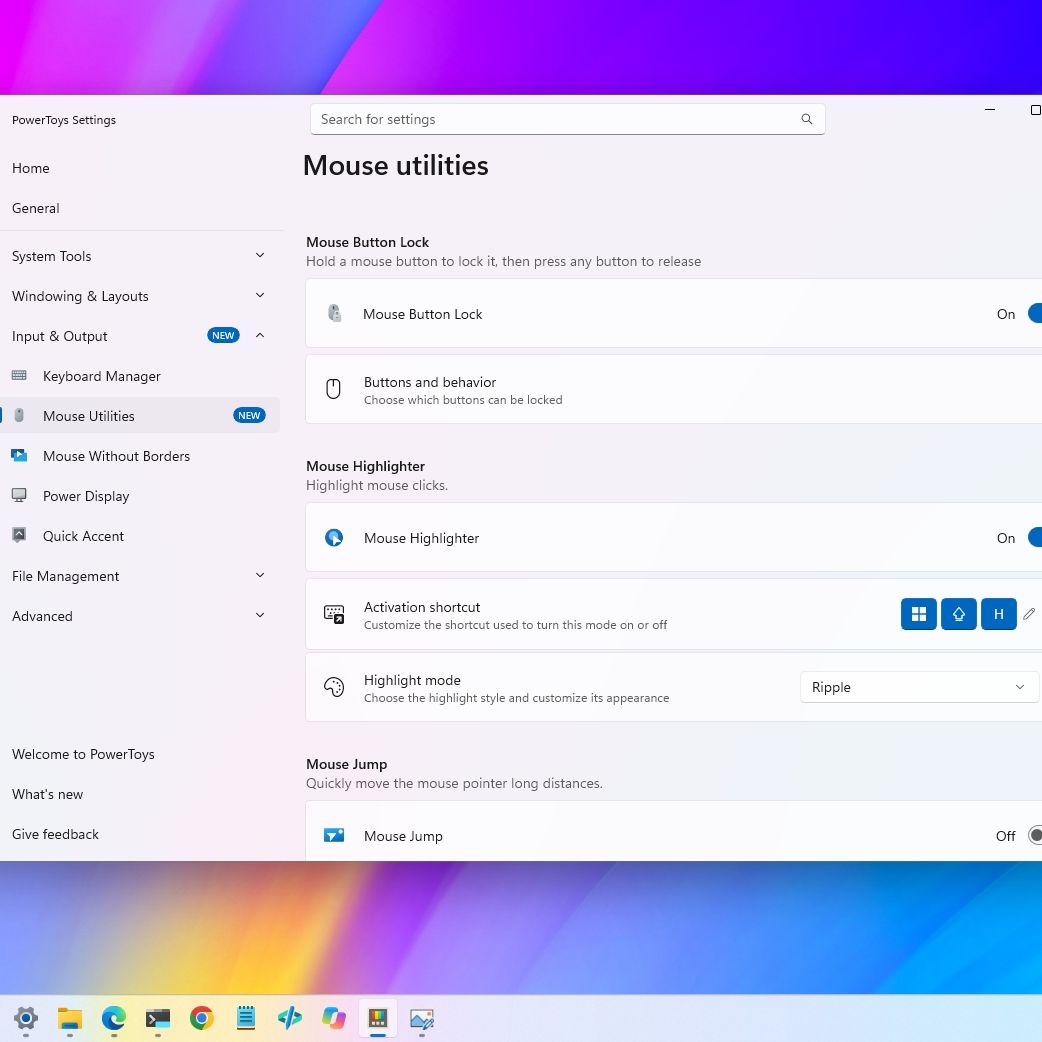Open the What's new link
The width and height of the screenshot is (1042, 1042).
[47, 794]
